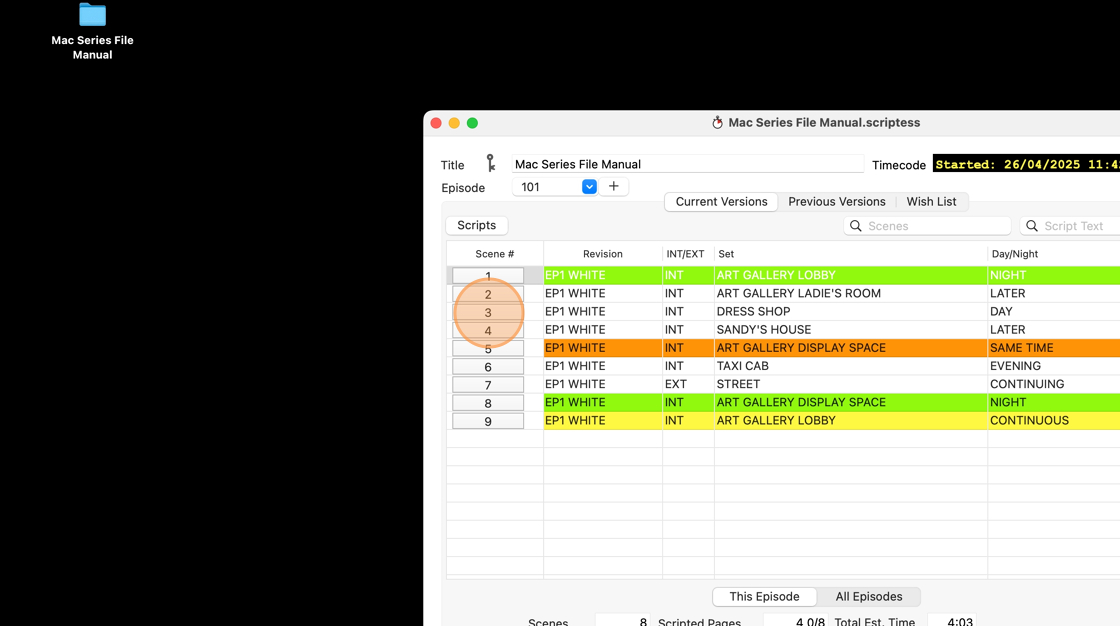The image size is (1120, 626).
Task: Click the ART GALLERY LOBBY cell in scene 9
Action: click(851, 420)
